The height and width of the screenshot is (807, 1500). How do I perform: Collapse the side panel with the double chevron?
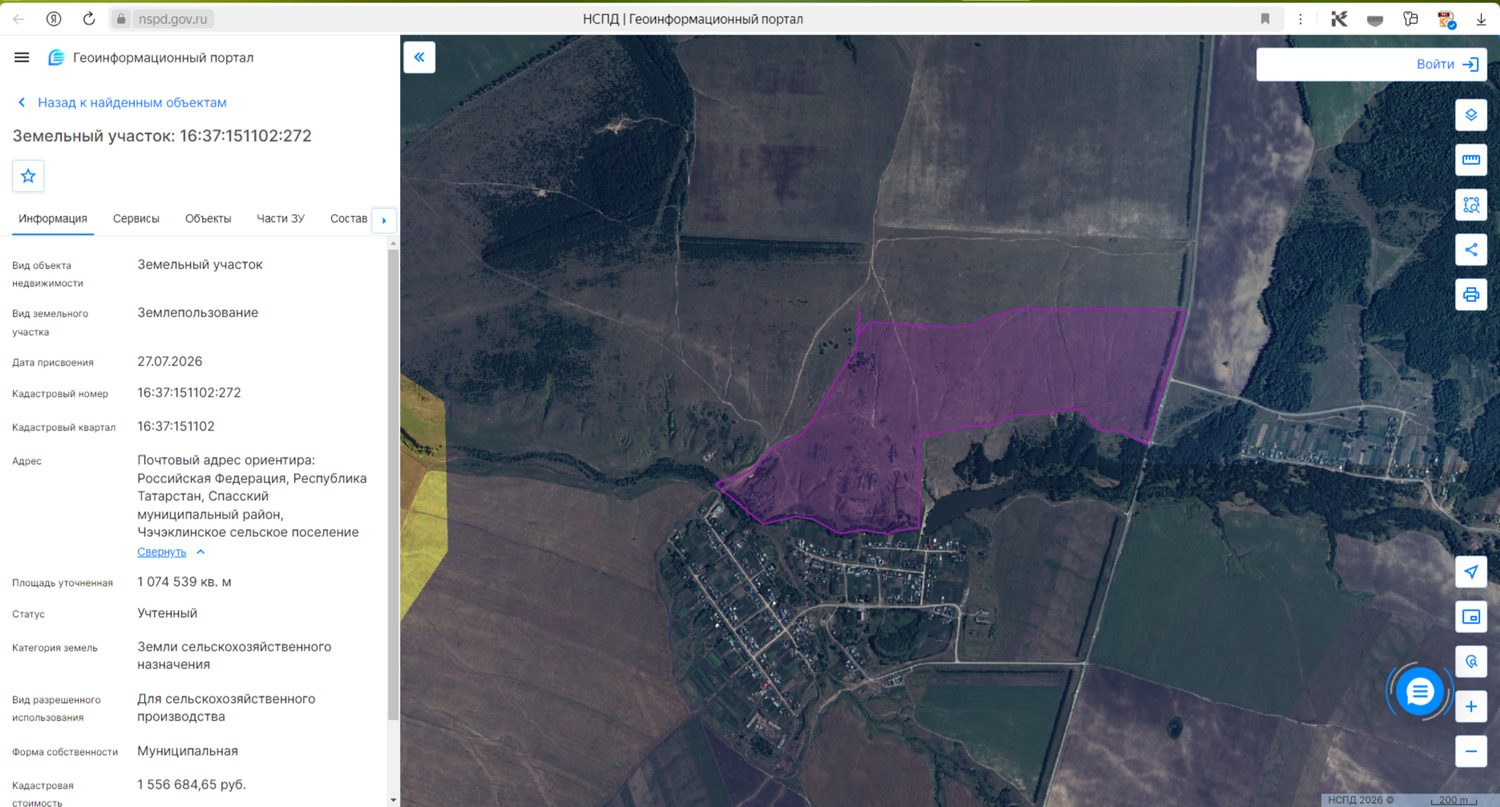point(419,57)
